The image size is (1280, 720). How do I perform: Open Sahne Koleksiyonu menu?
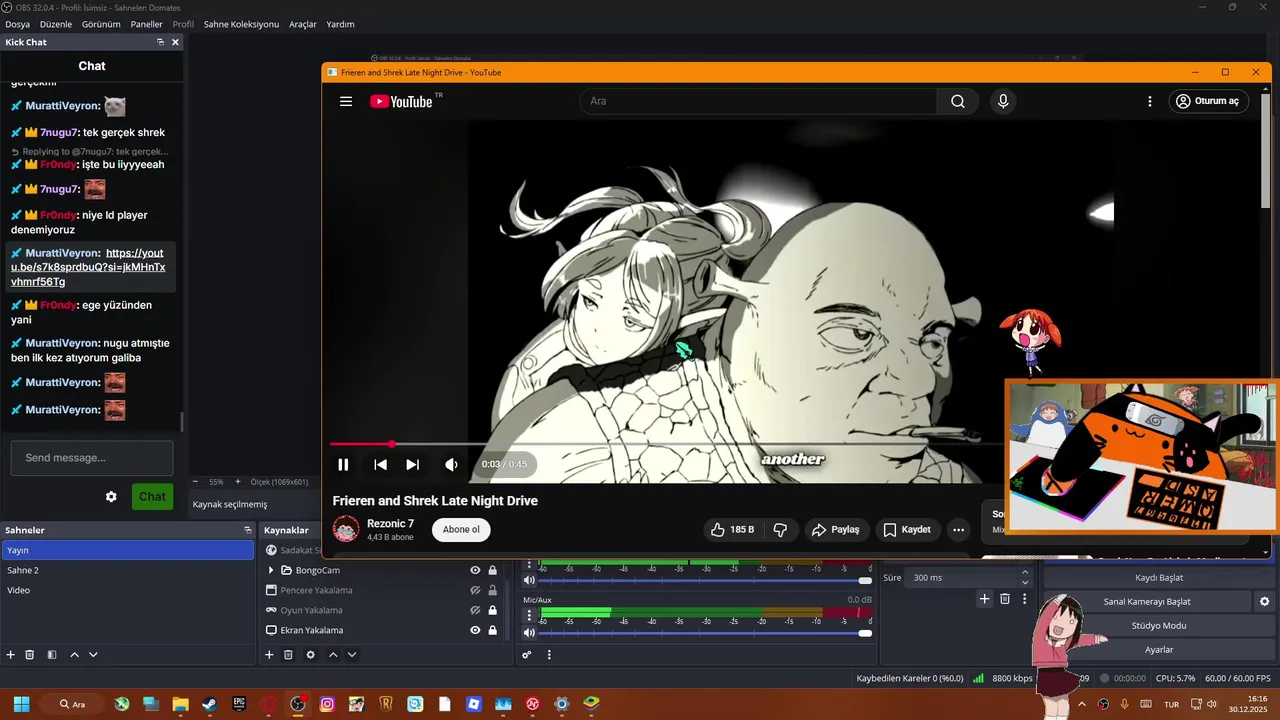[241, 24]
